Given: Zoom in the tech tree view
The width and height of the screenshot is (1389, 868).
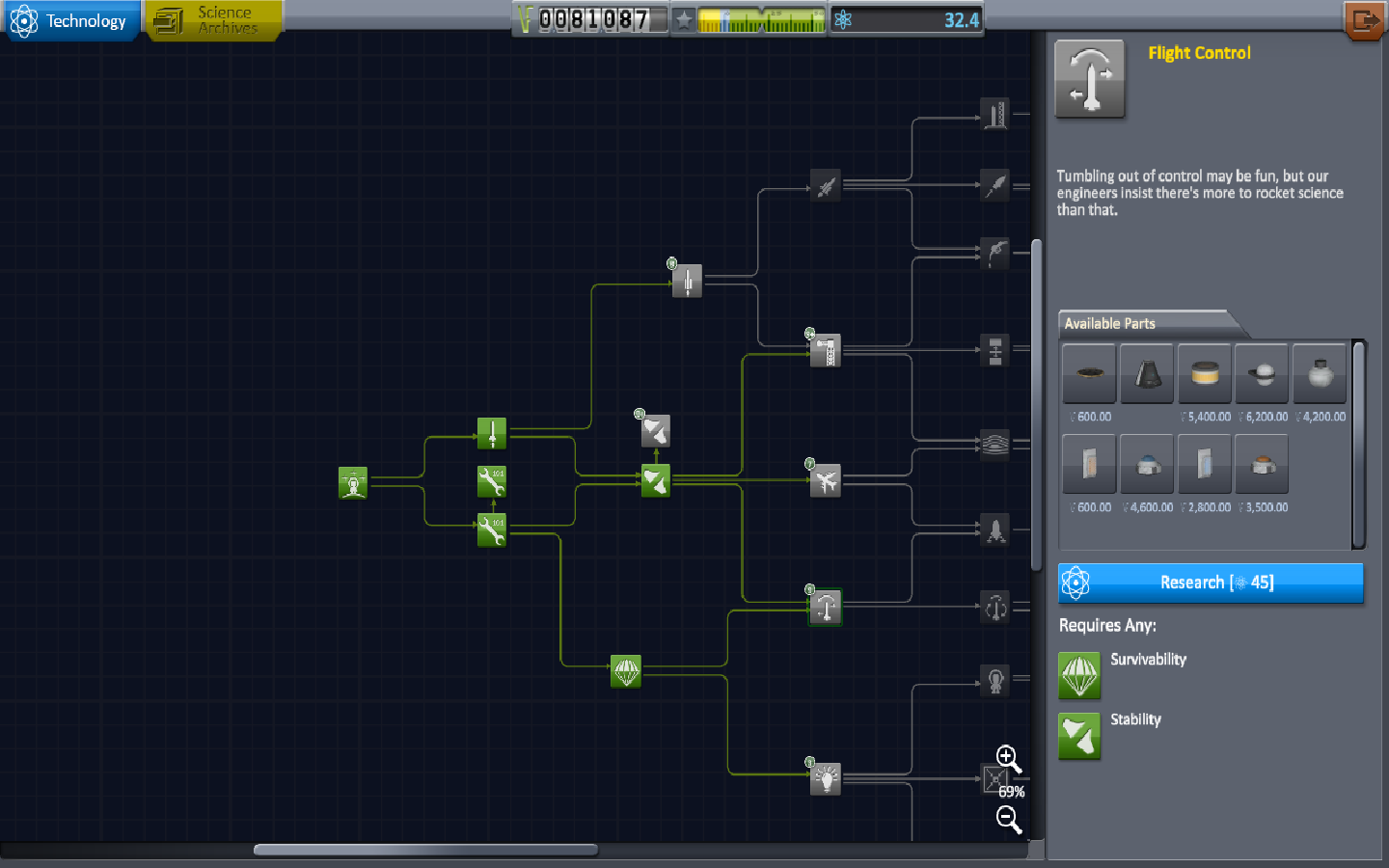Looking at the screenshot, I should [x=1007, y=758].
